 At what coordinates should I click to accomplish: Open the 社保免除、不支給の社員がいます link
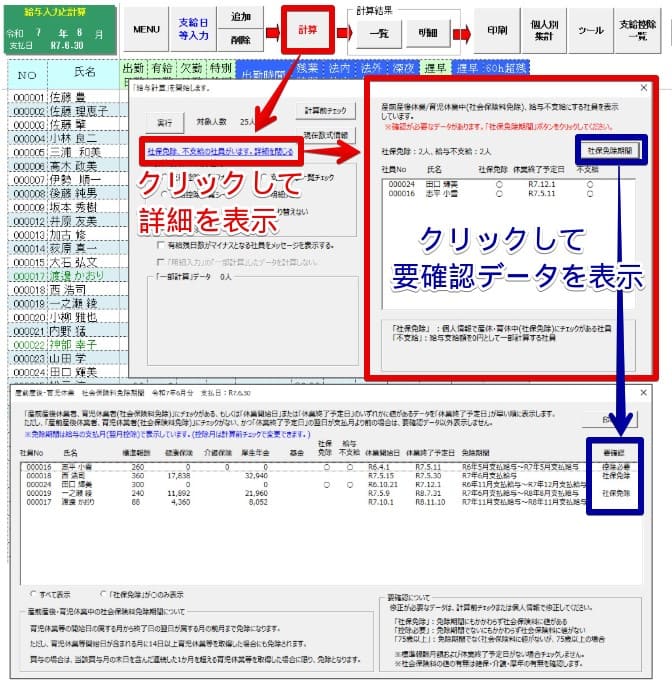tap(220, 151)
